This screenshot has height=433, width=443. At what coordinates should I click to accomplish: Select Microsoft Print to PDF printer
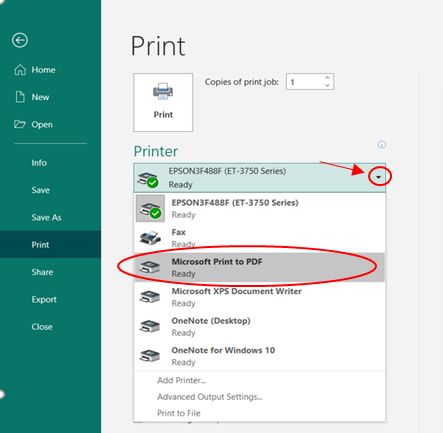coord(260,267)
